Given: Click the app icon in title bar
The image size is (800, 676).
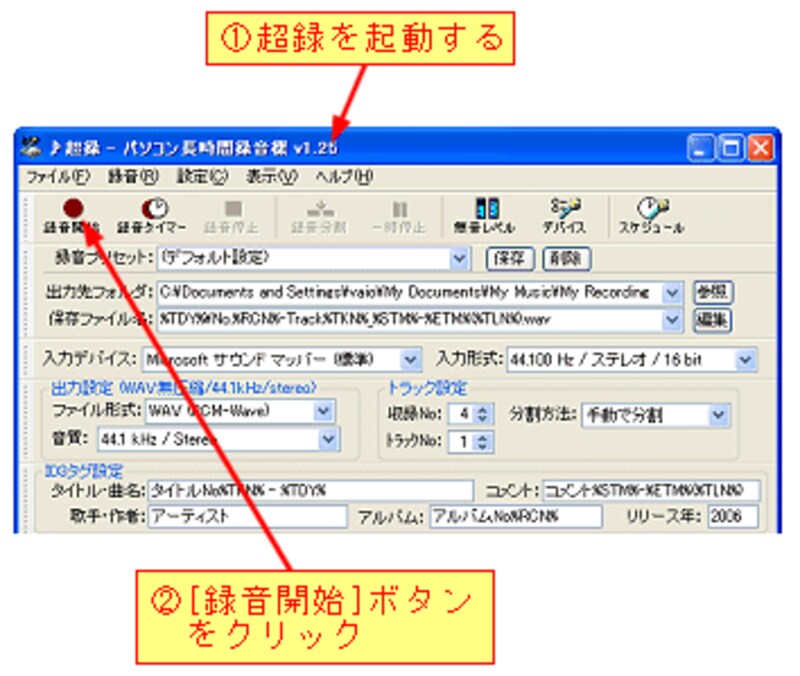Looking at the screenshot, I should [x=31, y=148].
